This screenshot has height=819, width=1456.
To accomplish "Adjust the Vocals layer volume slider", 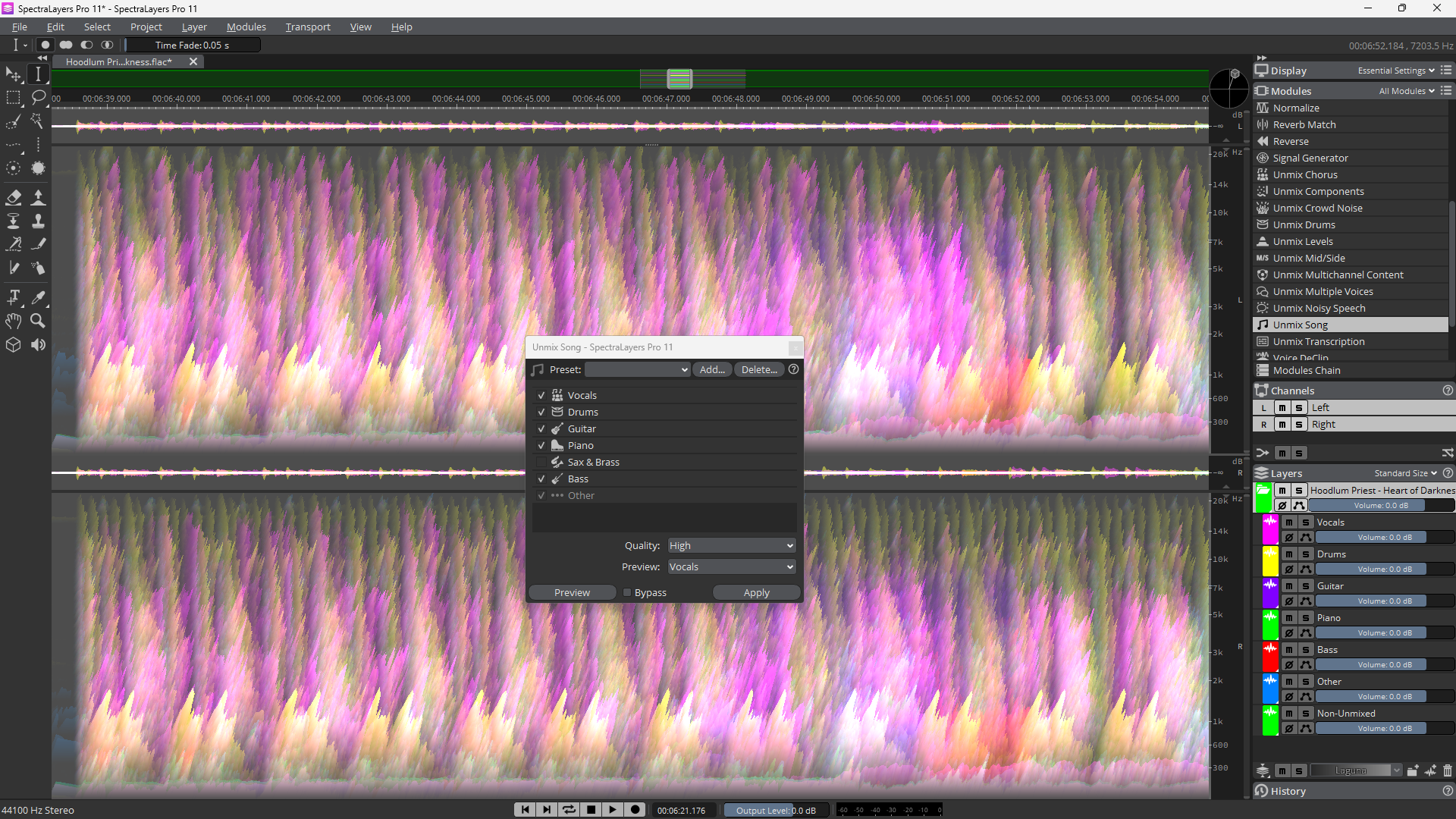I will coord(1385,537).
